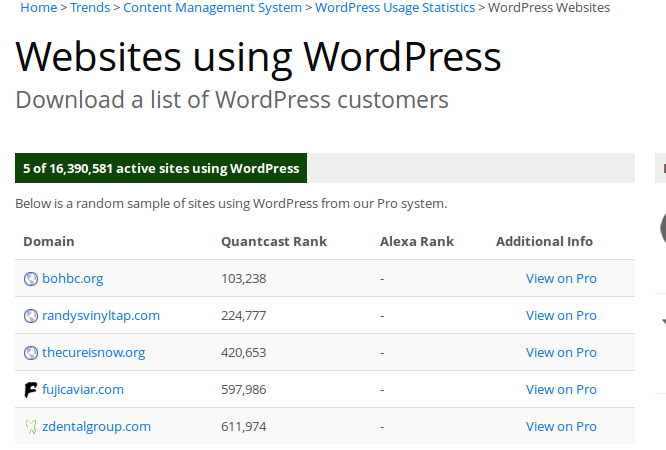Screen dimensions: 666x450
Task: Open the thecureisnow.org domain link
Action: pos(93,353)
